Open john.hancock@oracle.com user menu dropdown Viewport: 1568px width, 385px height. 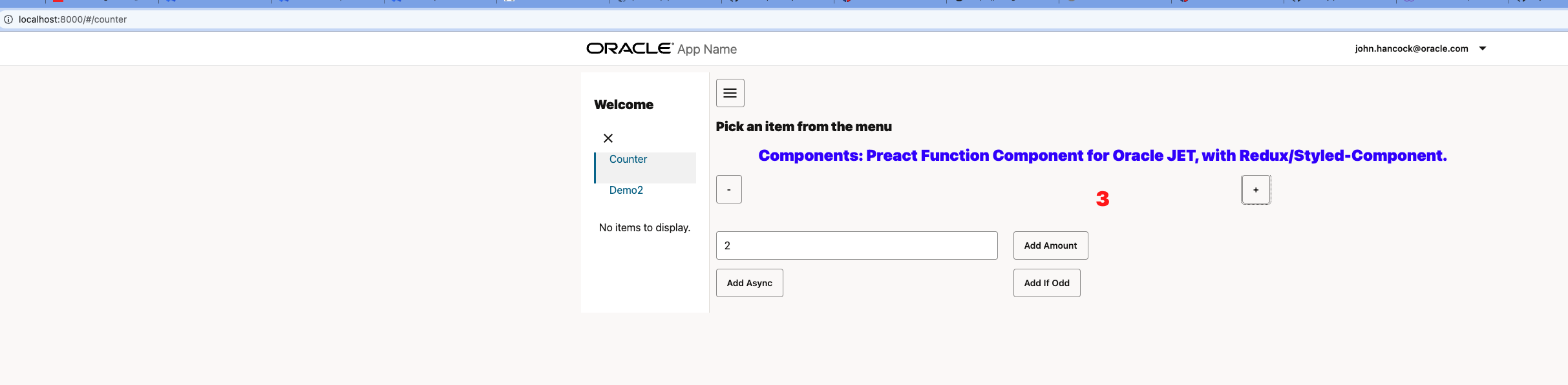click(x=1421, y=48)
